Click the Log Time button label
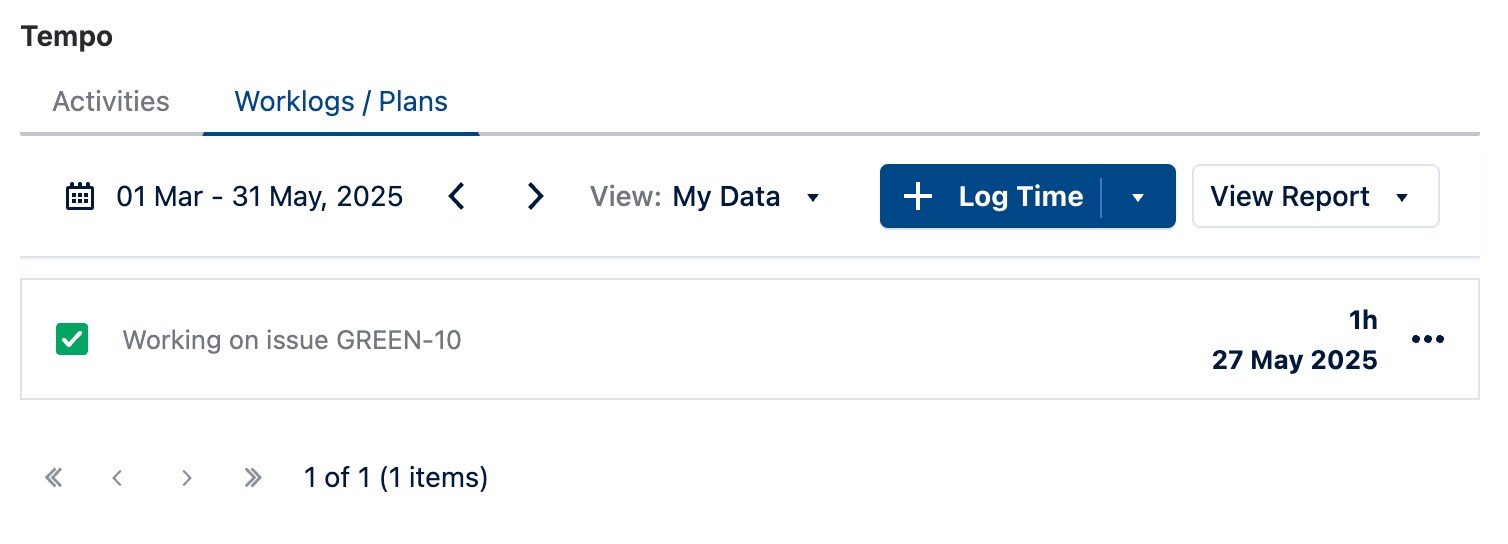This screenshot has width=1508, height=544. click(x=1020, y=196)
